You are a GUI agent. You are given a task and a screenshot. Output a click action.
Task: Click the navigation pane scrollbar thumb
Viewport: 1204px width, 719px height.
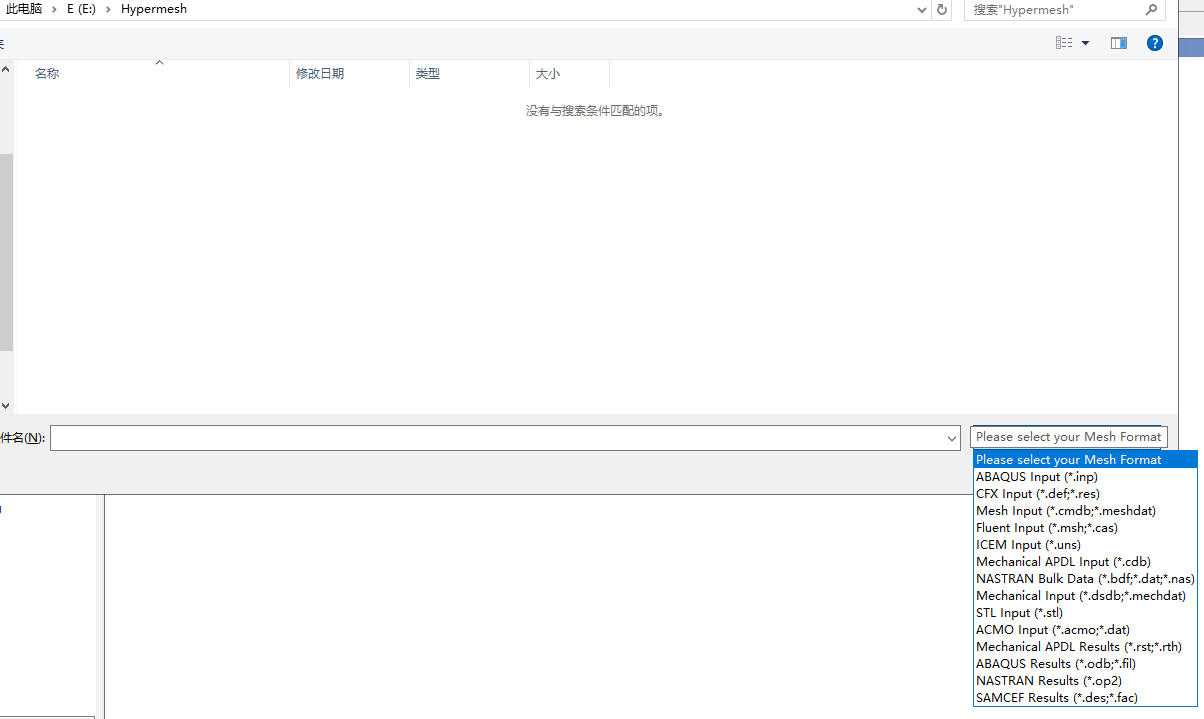pyautogui.click(x=6, y=252)
